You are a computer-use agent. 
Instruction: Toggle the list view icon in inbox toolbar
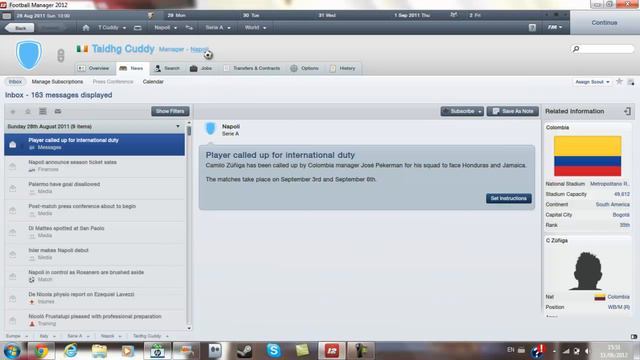point(43,111)
